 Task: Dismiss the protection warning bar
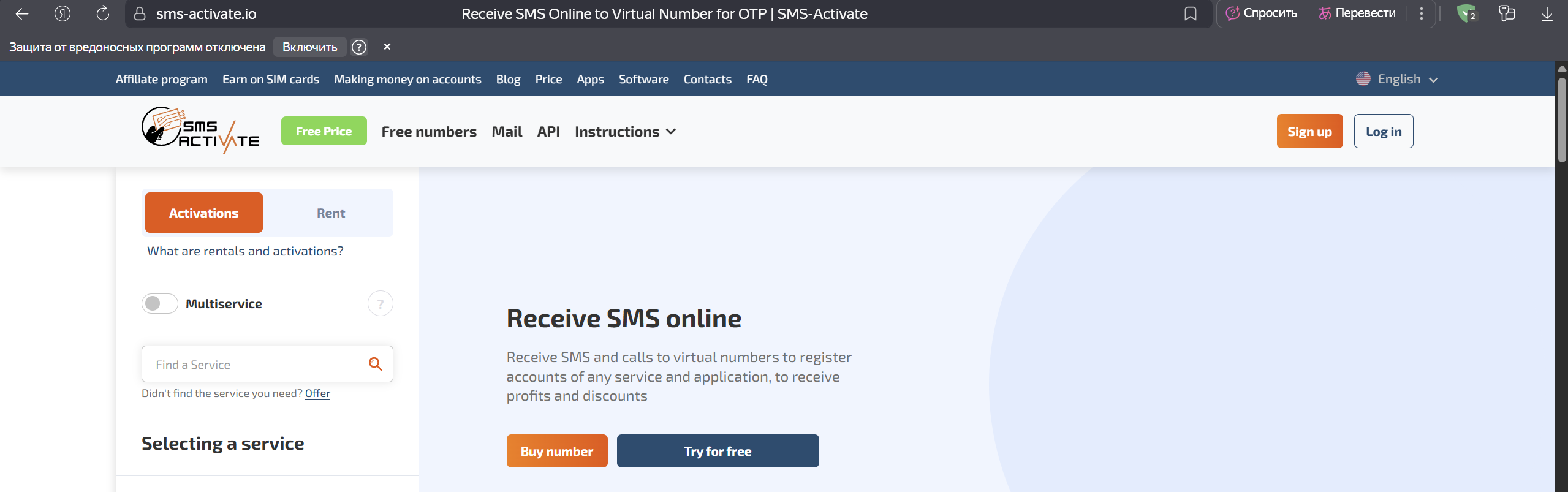pos(387,47)
